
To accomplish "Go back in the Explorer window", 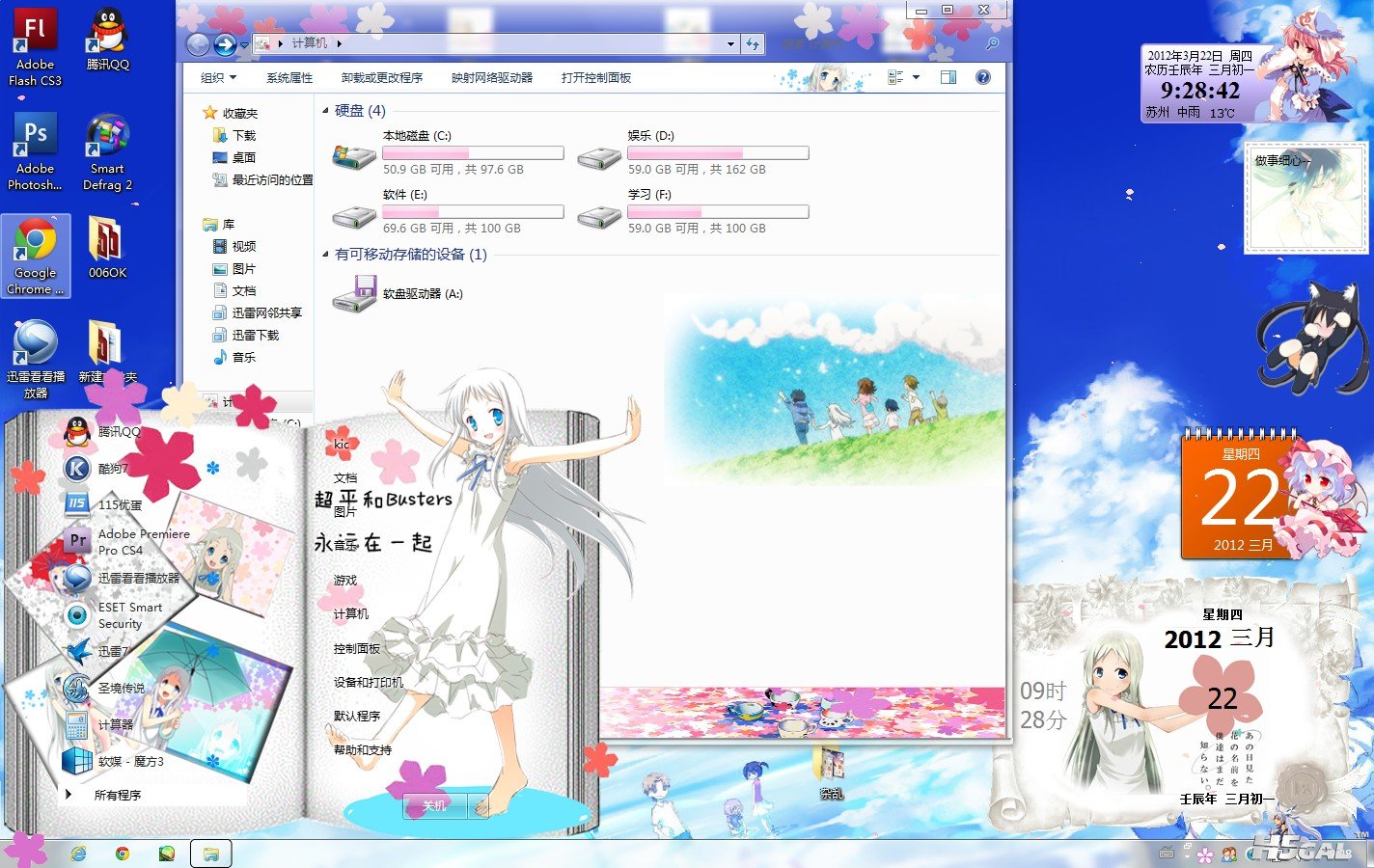I will 198,44.
